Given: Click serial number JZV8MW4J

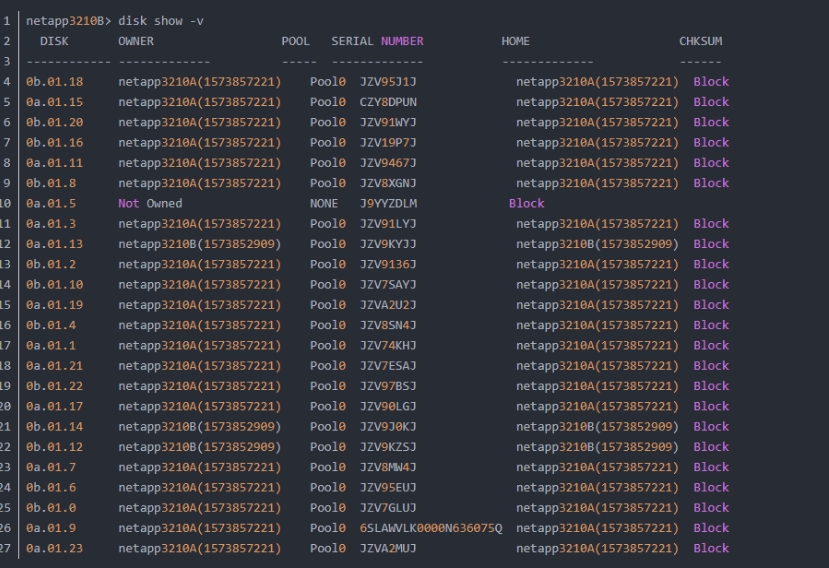Looking at the screenshot, I should [x=388, y=467].
